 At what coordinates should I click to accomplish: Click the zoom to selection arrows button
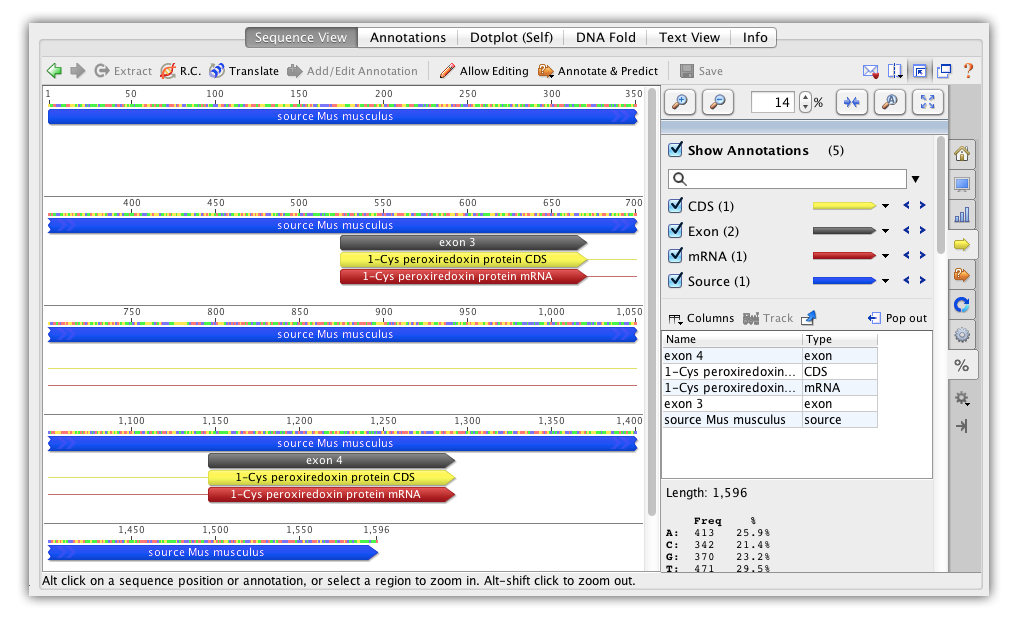pos(851,102)
